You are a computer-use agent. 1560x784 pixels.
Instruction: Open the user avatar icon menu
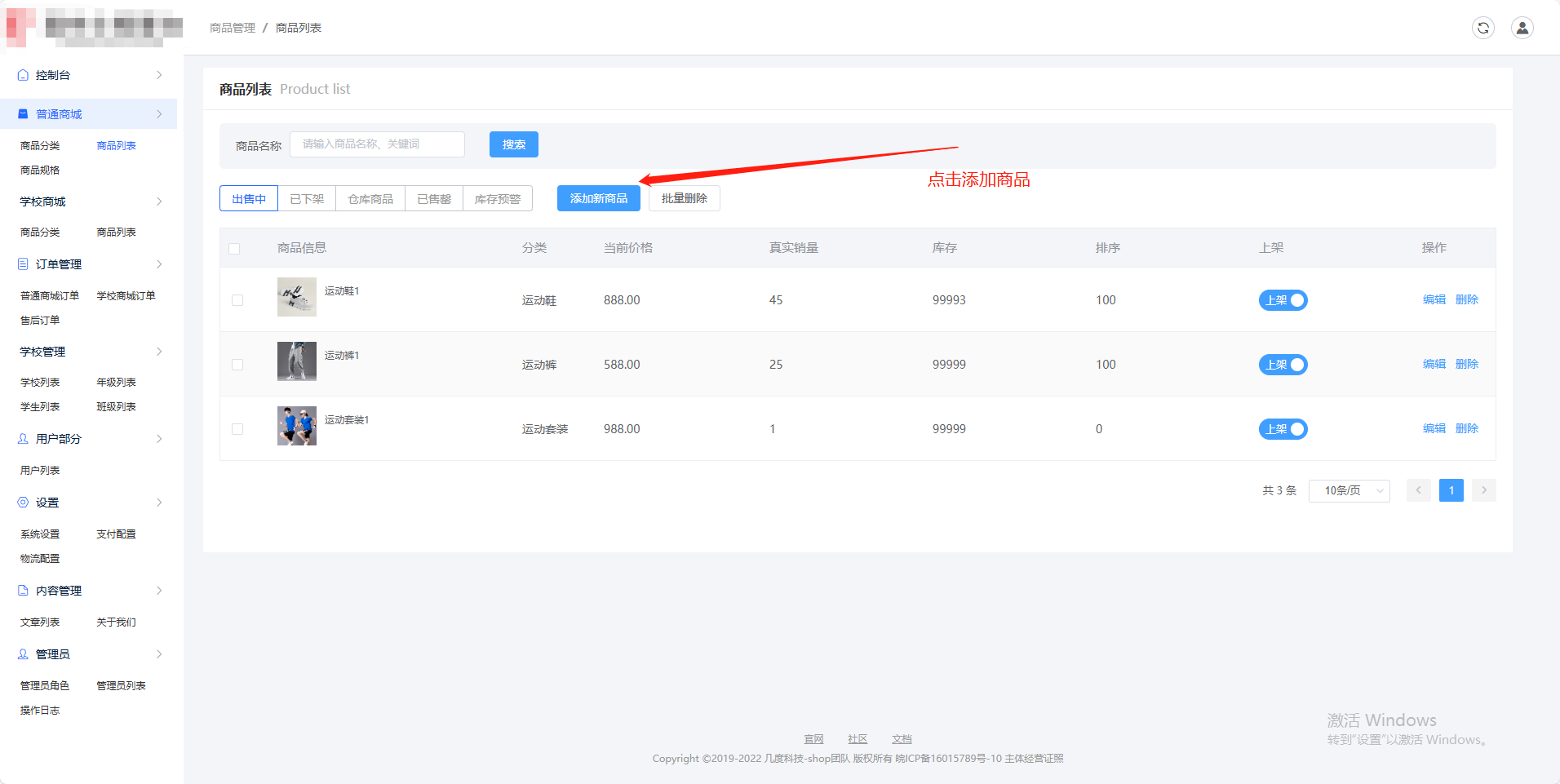tap(1522, 28)
